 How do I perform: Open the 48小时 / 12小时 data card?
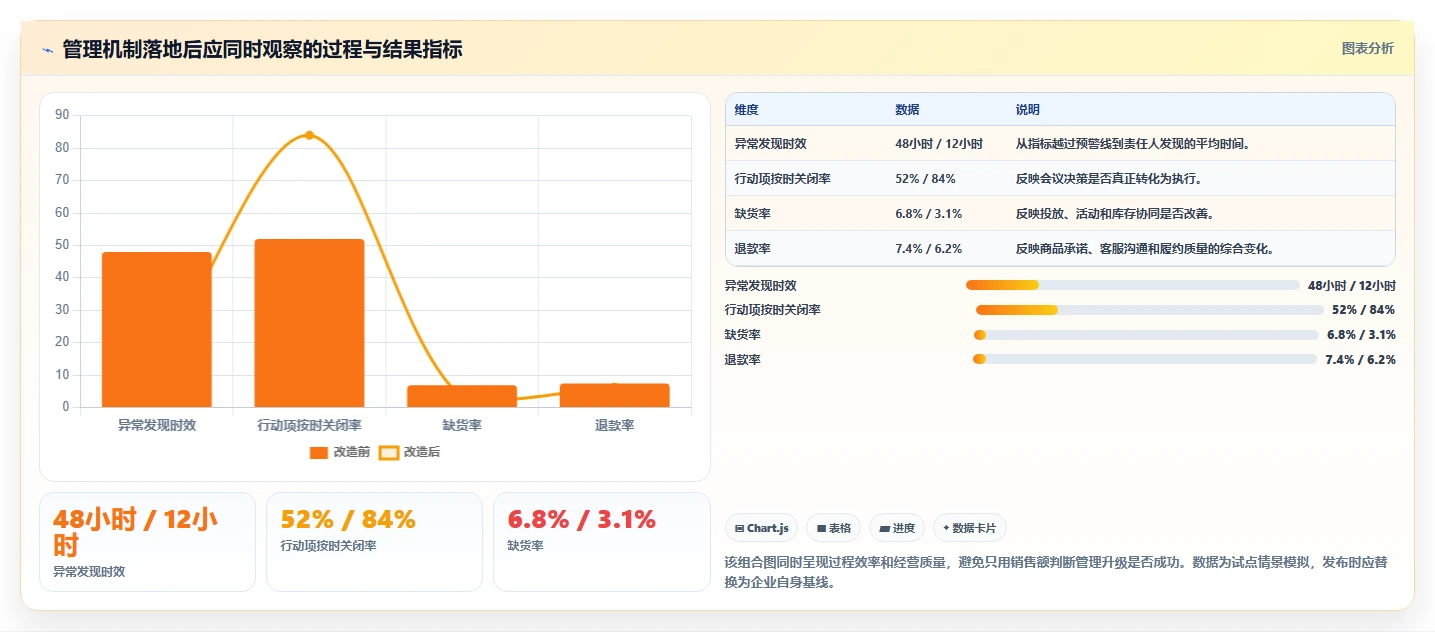[147, 541]
